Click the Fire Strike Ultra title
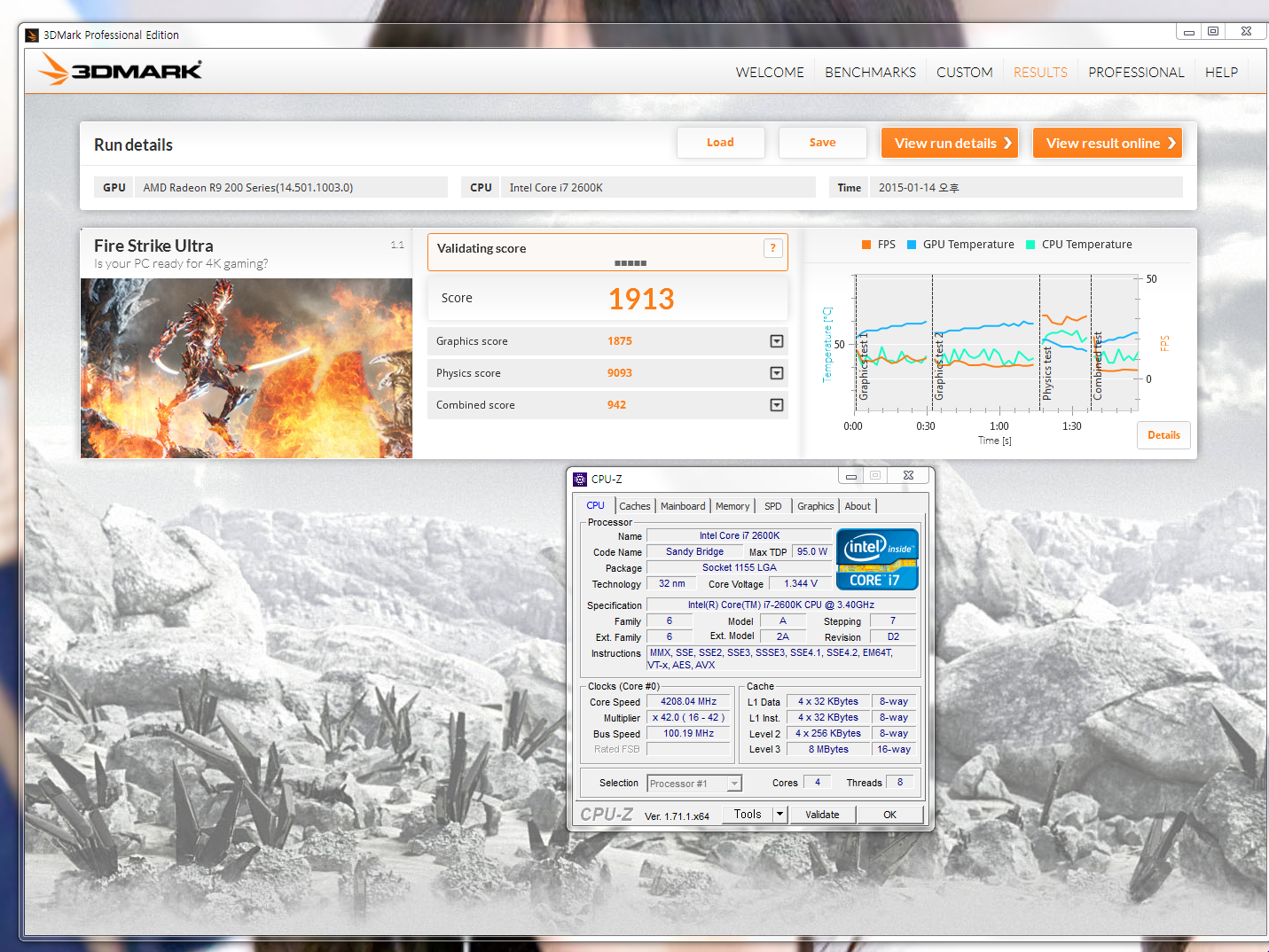This screenshot has width=1269, height=952. (x=153, y=246)
